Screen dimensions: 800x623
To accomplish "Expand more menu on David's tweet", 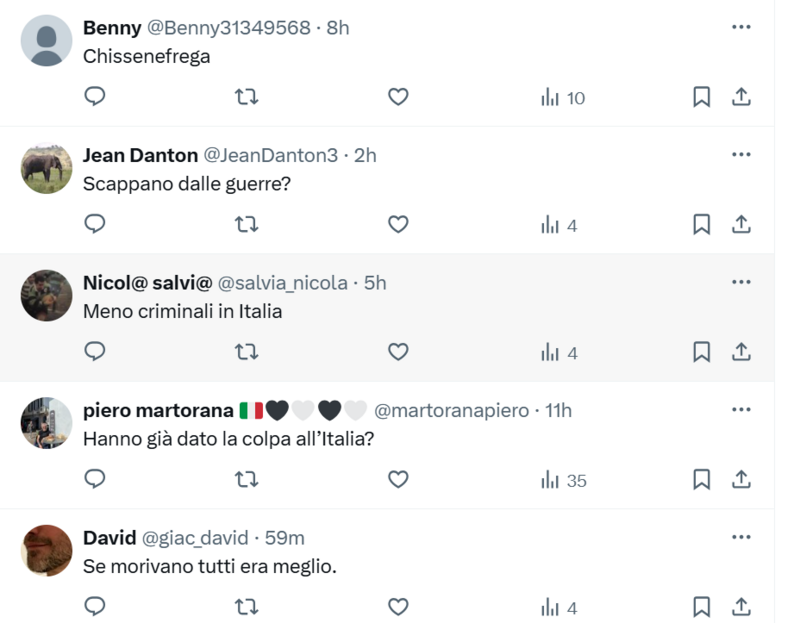I will 741,537.
